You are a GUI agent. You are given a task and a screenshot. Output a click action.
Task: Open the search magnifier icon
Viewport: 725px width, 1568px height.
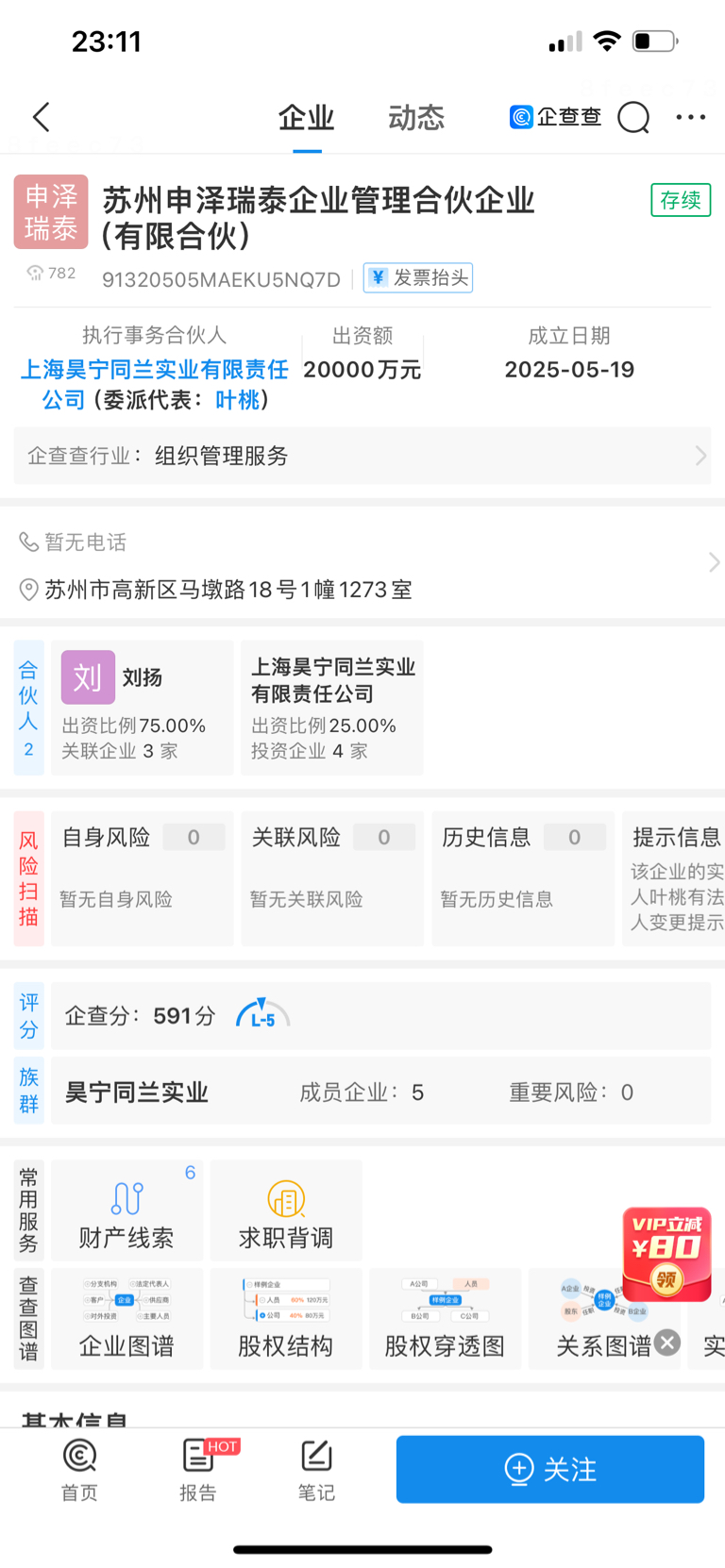(x=633, y=118)
